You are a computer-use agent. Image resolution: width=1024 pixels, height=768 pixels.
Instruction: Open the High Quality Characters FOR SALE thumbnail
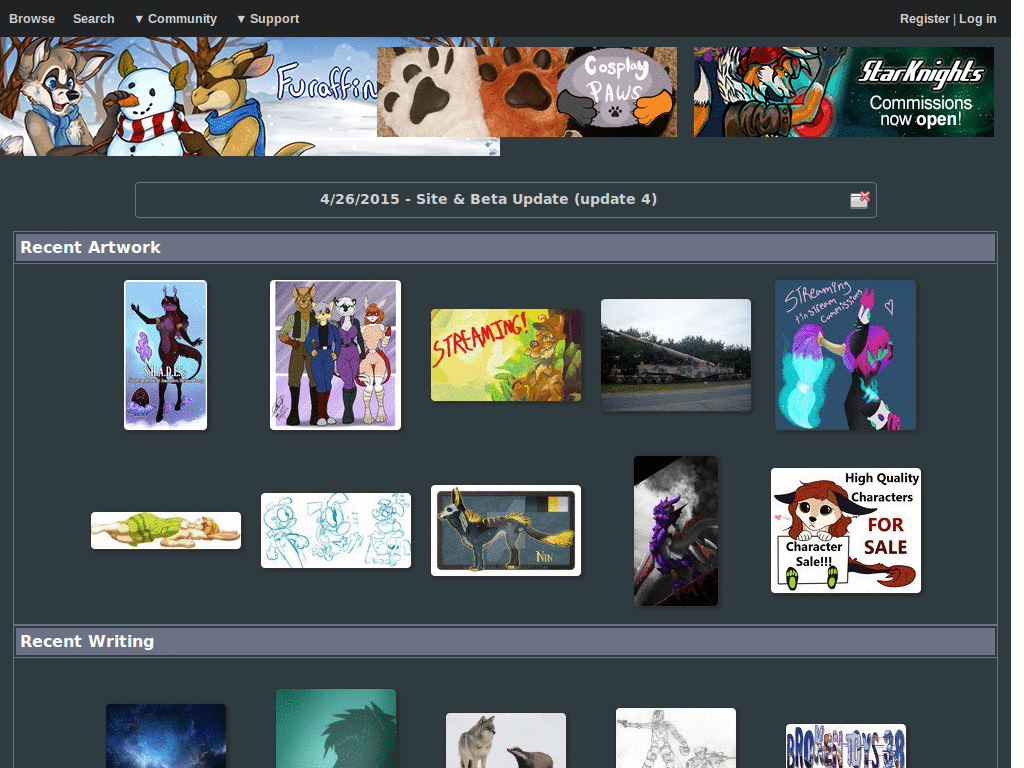[x=845, y=530]
